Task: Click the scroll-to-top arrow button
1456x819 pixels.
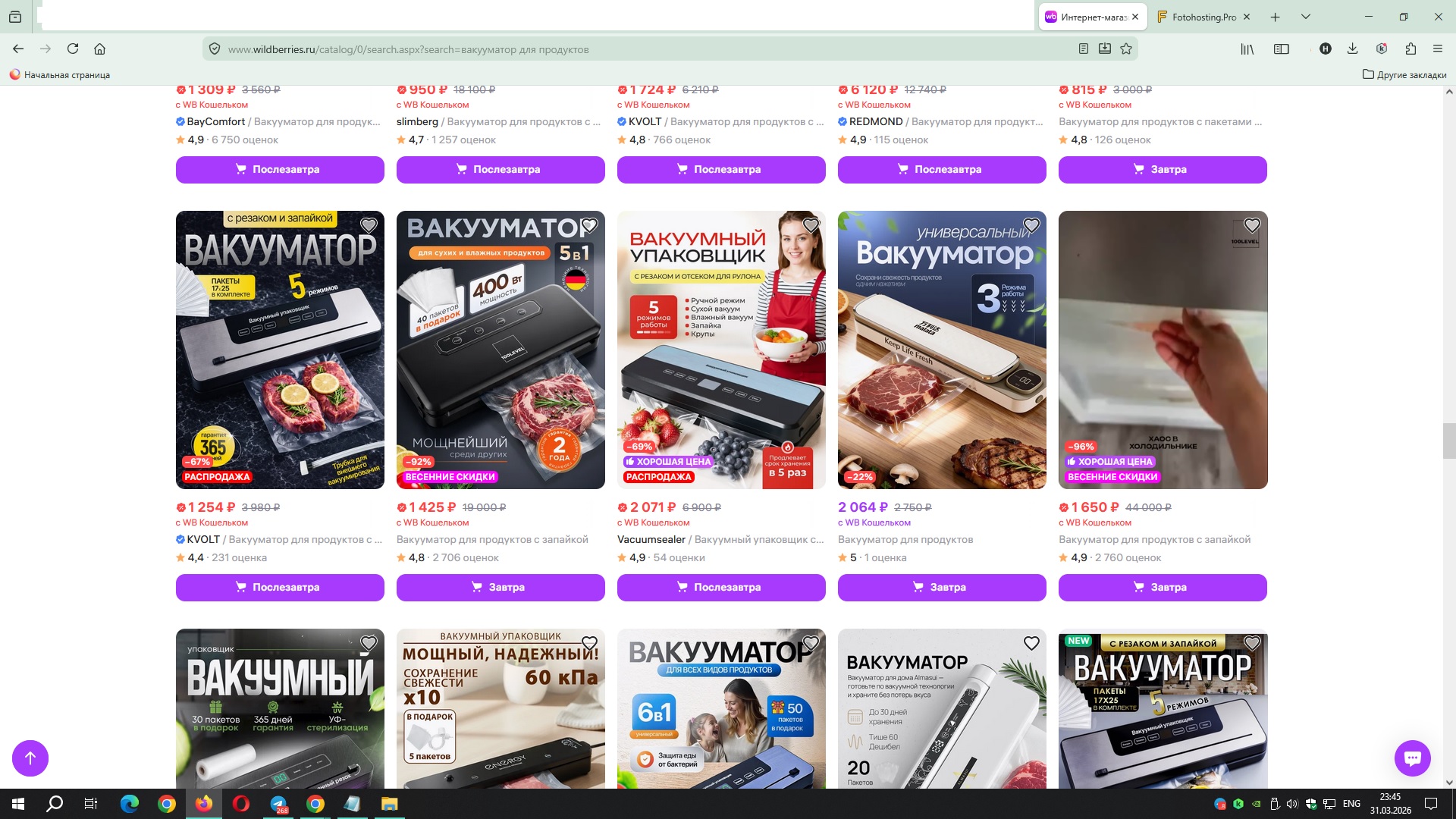Action: (30, 758)
